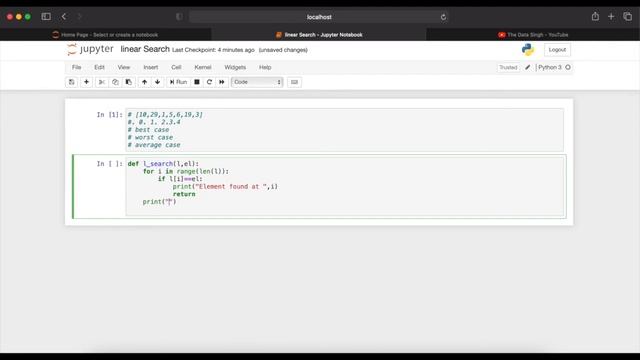Open the Edit menu
This screenshot has height=360, width=640.
tap(99, 67)
